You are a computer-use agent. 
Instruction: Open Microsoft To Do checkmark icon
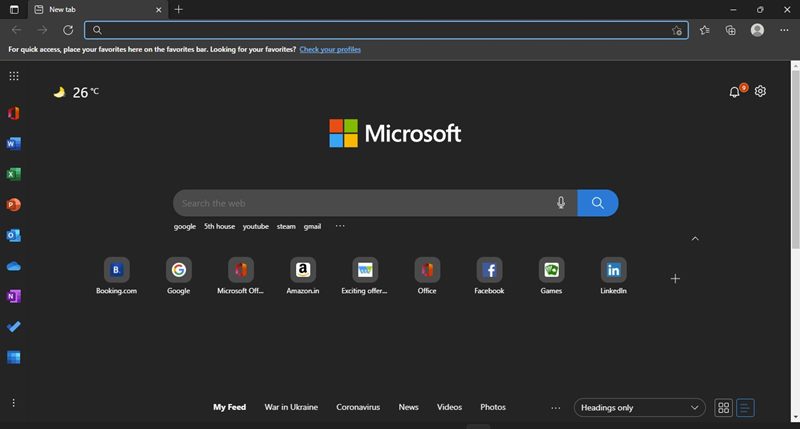(14, 326)
